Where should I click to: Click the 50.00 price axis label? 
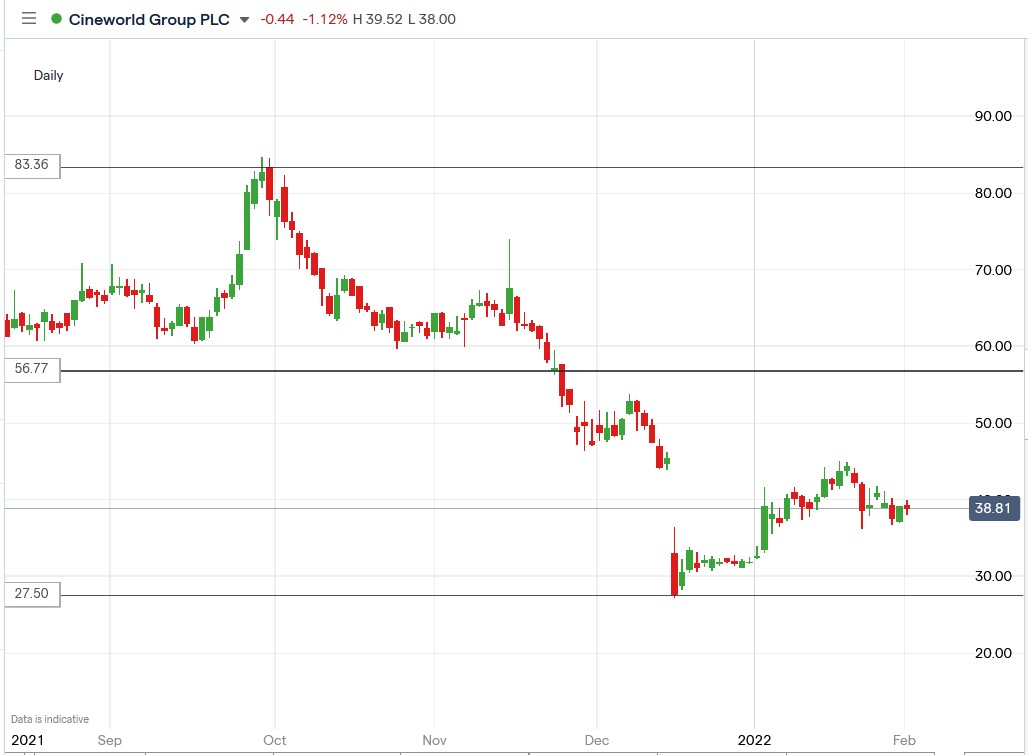pos(993,423)
